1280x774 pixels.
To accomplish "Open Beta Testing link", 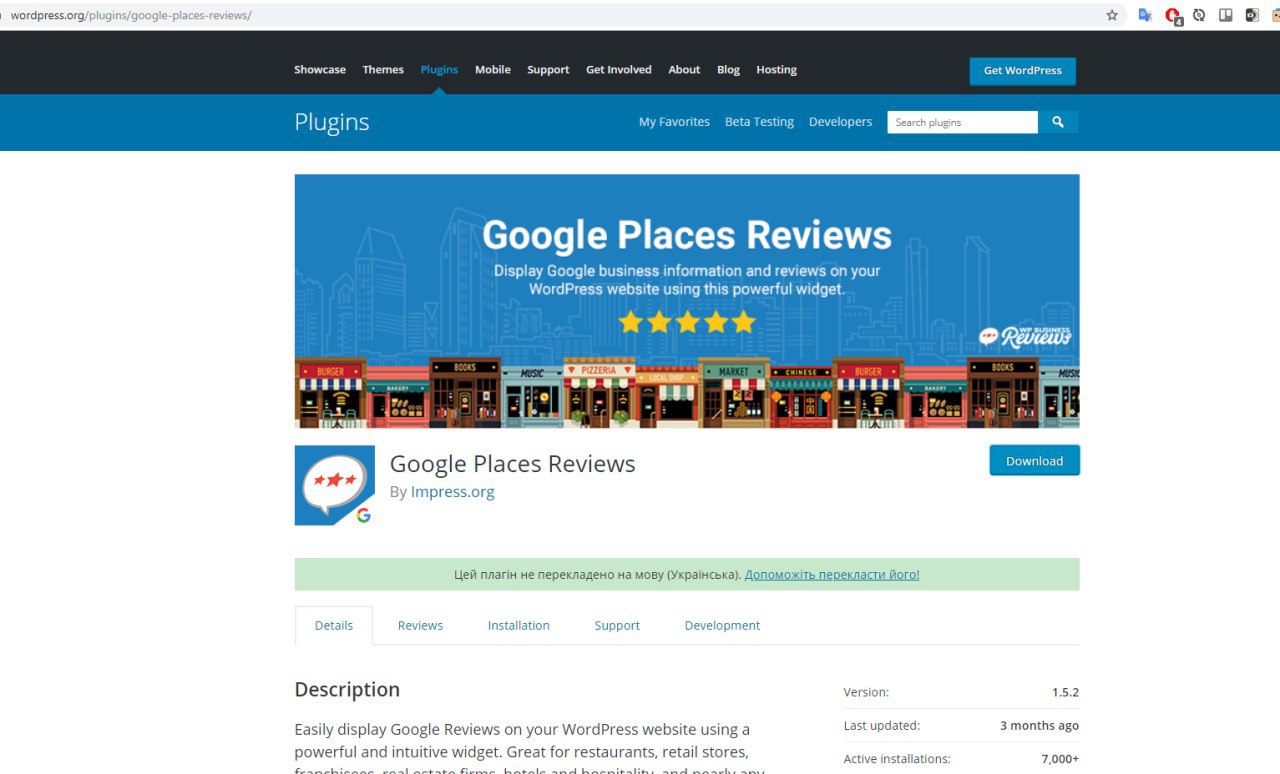I will (759, 122).
